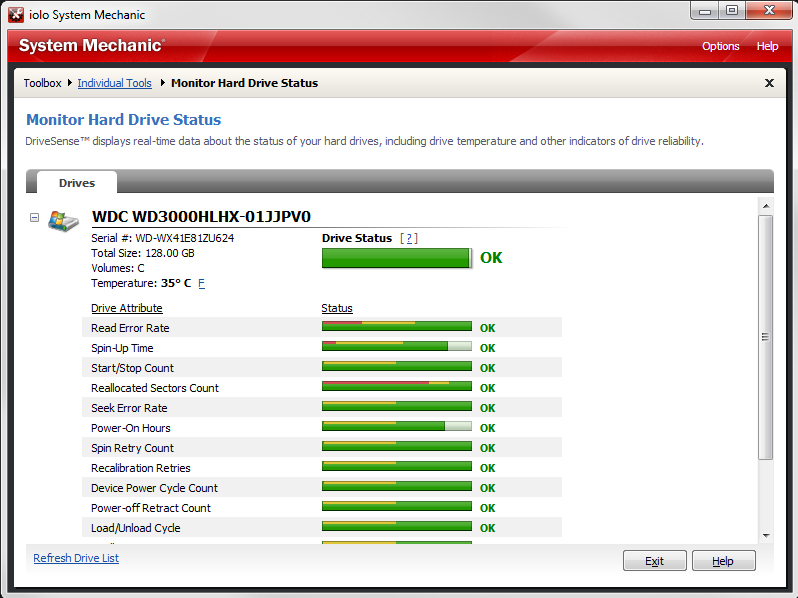Minimize the System Mechanic window
This screenshot has width=798, height=598.
[x=705, y=11]
